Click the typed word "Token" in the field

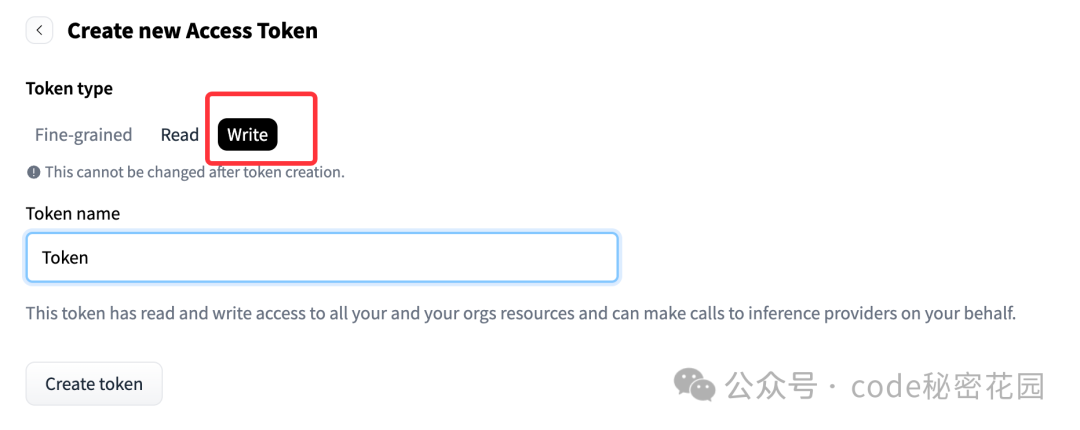click(x=65, y=257)
